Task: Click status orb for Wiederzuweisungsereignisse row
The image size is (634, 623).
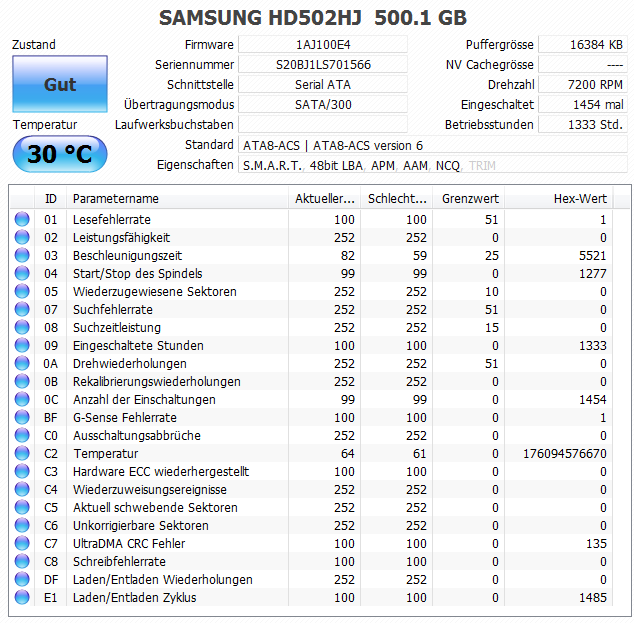Action: [x=22, y=489]
